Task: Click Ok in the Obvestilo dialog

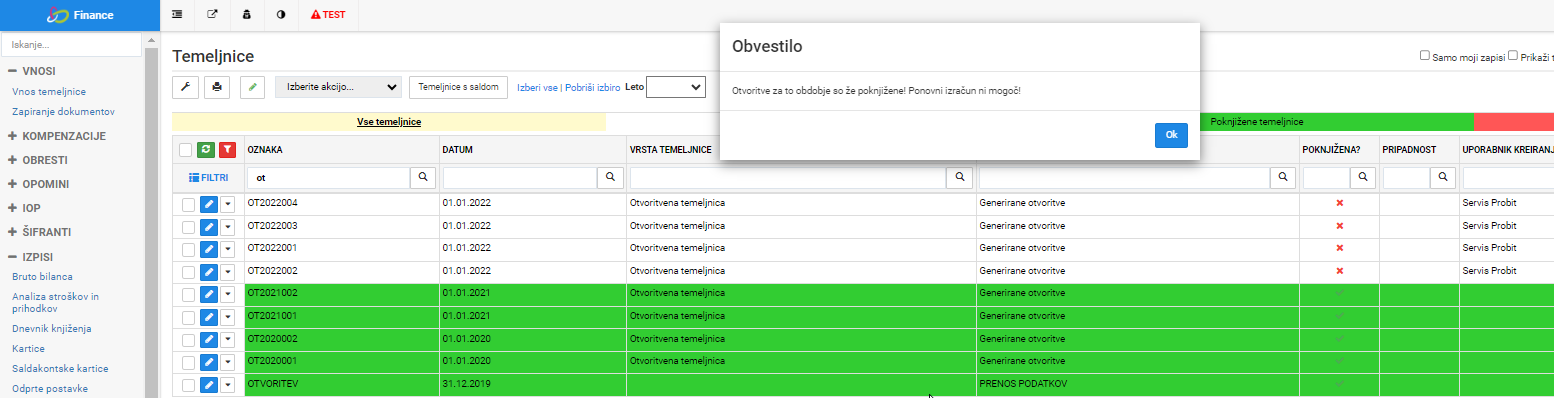Action: click(x=1171, y=135)
